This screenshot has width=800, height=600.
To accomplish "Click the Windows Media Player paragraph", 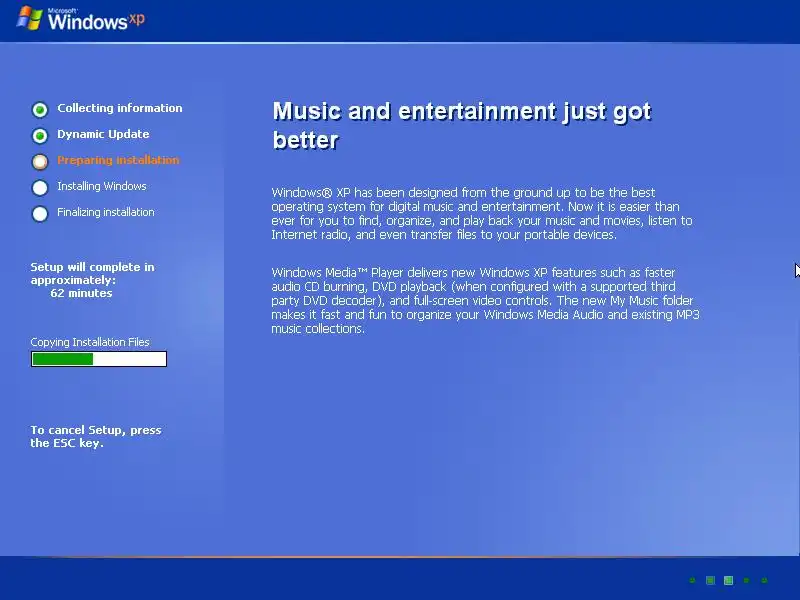I will point(485,301).
